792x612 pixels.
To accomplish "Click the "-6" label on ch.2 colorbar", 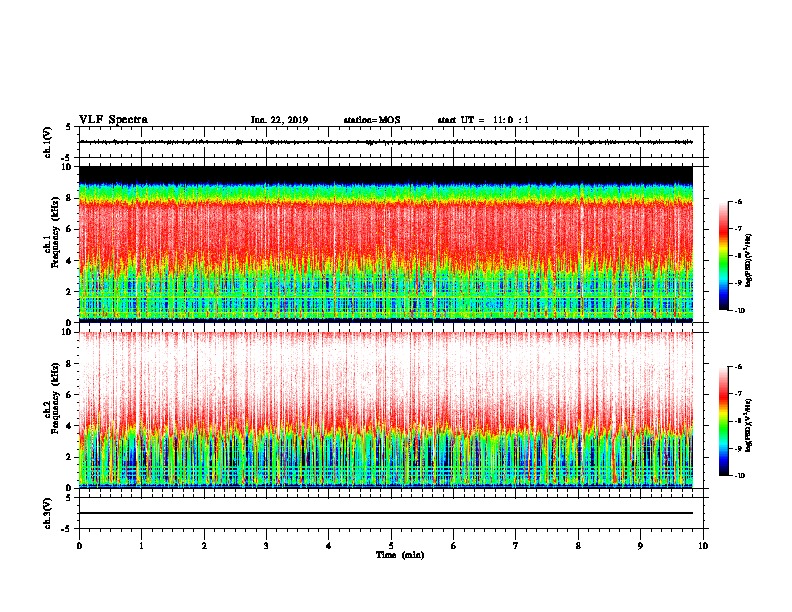I will 738,367.
